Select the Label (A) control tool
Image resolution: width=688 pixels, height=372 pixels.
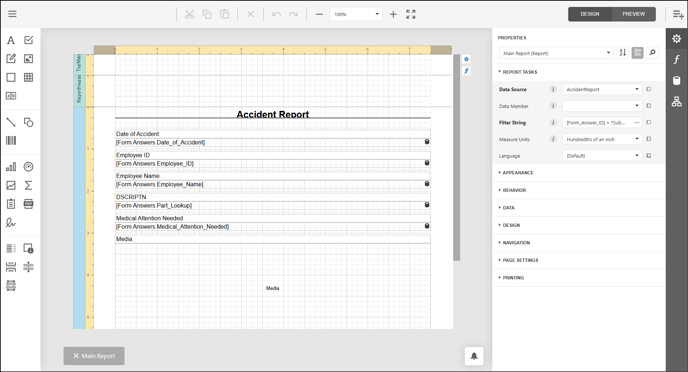tap(11, 40)
